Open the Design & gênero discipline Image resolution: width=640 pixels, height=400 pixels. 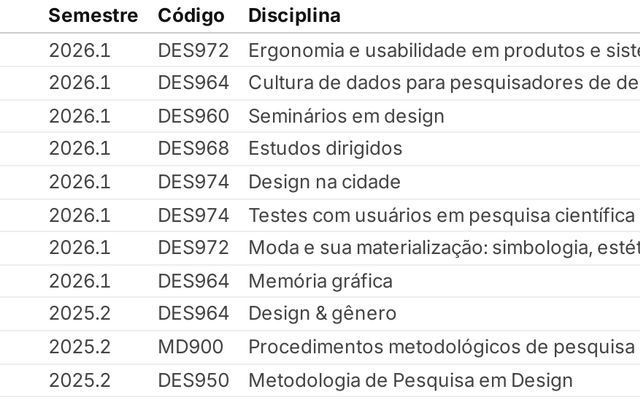[x=322, y=314]
